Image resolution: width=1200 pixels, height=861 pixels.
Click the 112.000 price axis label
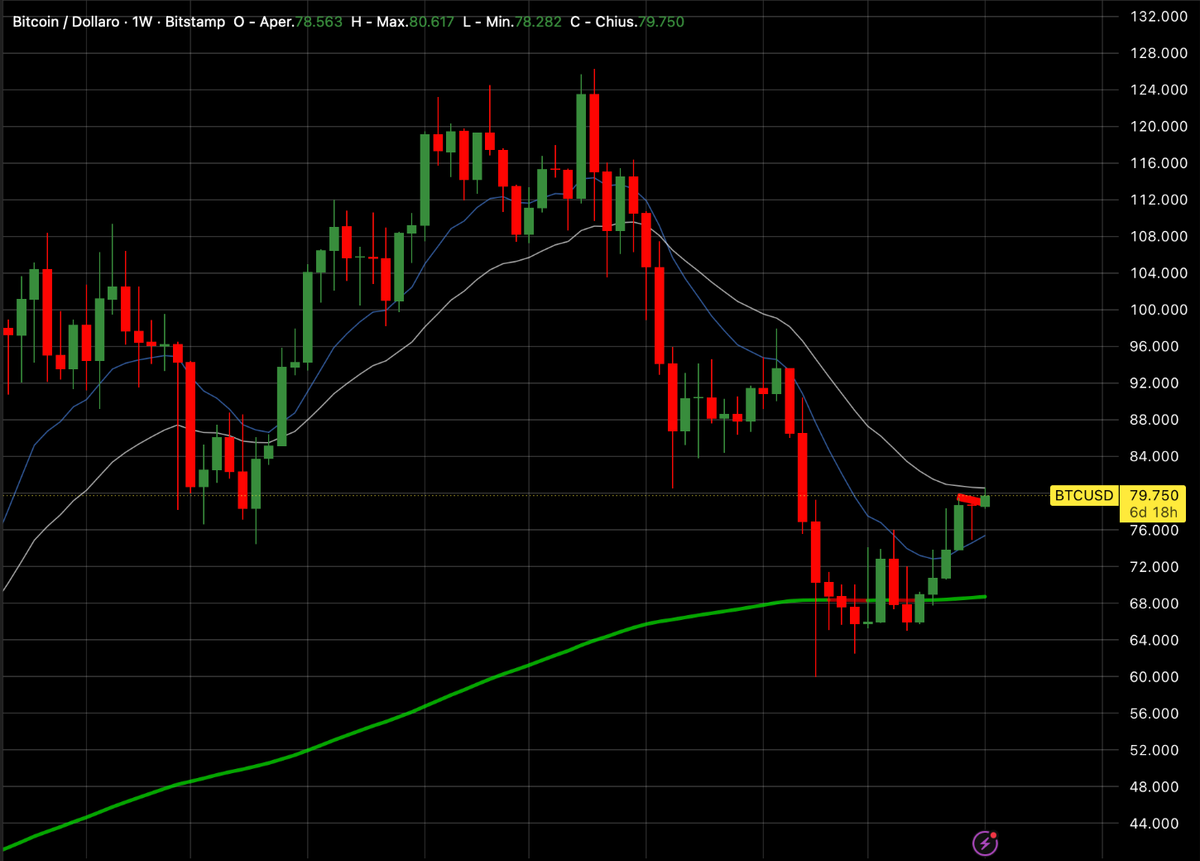coord(1157,200)
